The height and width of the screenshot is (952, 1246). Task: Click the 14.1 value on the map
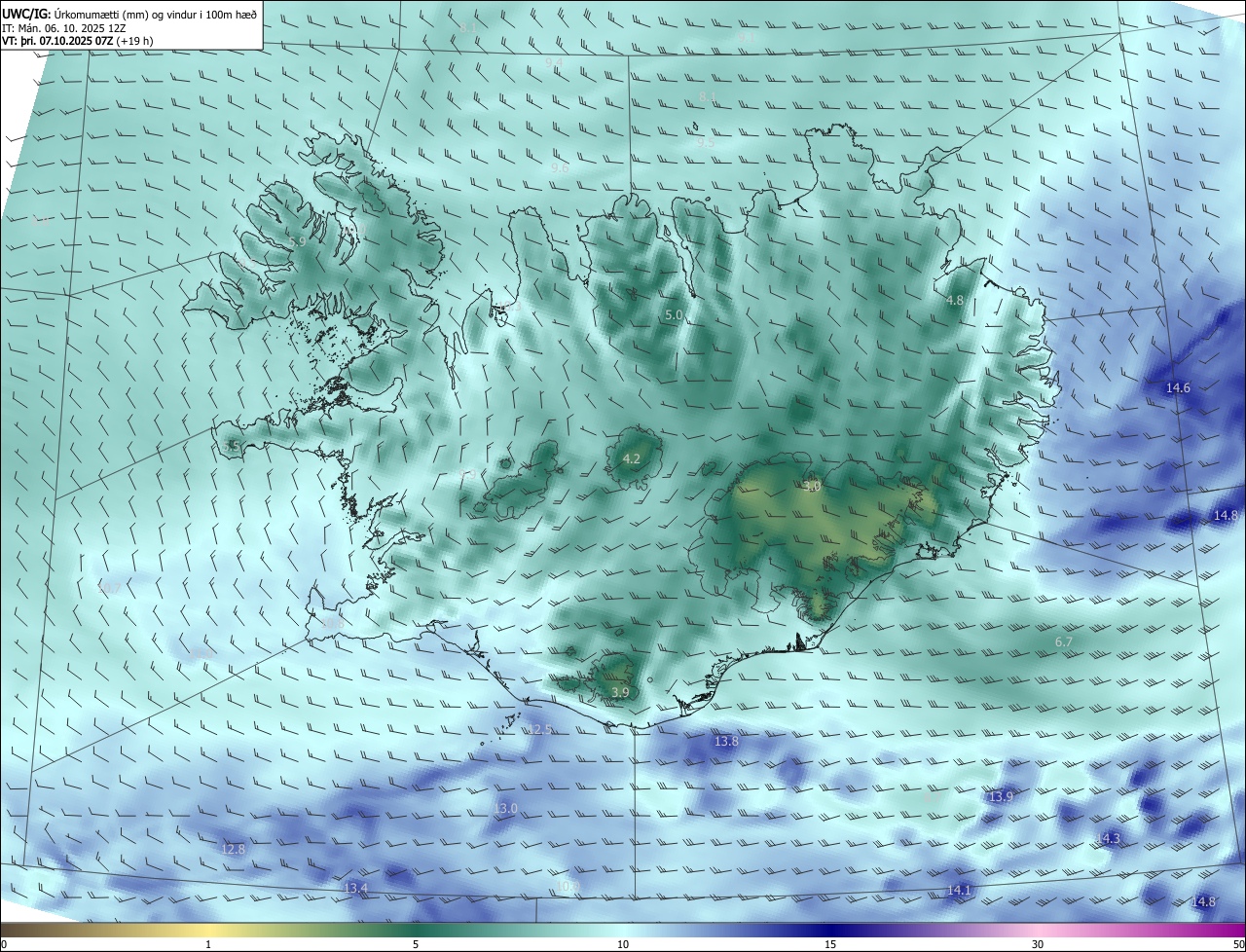(x=959, y=890)
